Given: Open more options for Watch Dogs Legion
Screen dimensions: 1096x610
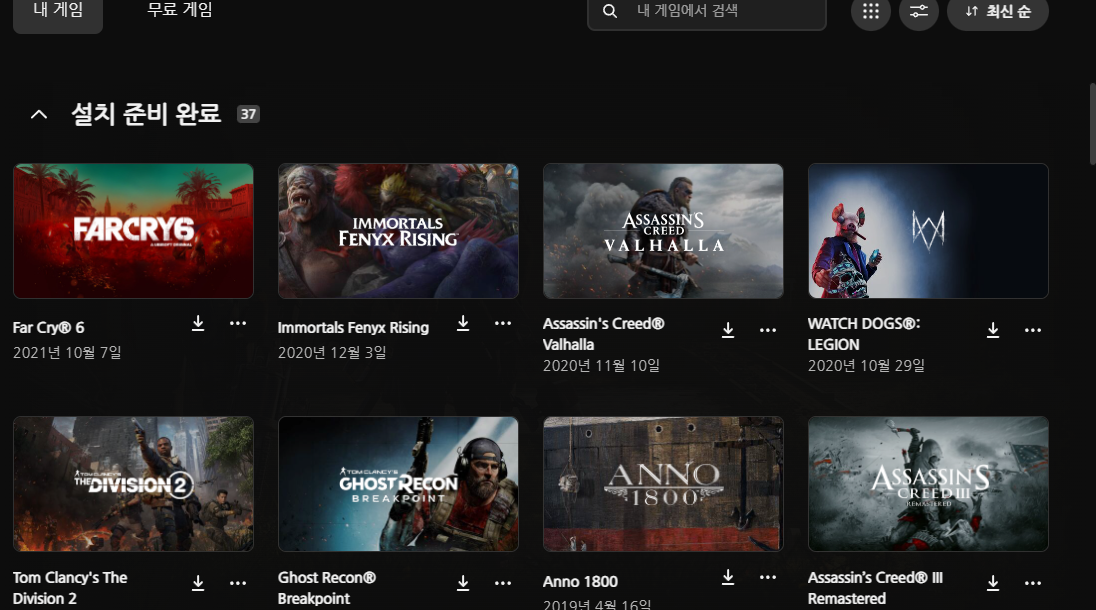Looking at the screenshot, I should 1032,331.
